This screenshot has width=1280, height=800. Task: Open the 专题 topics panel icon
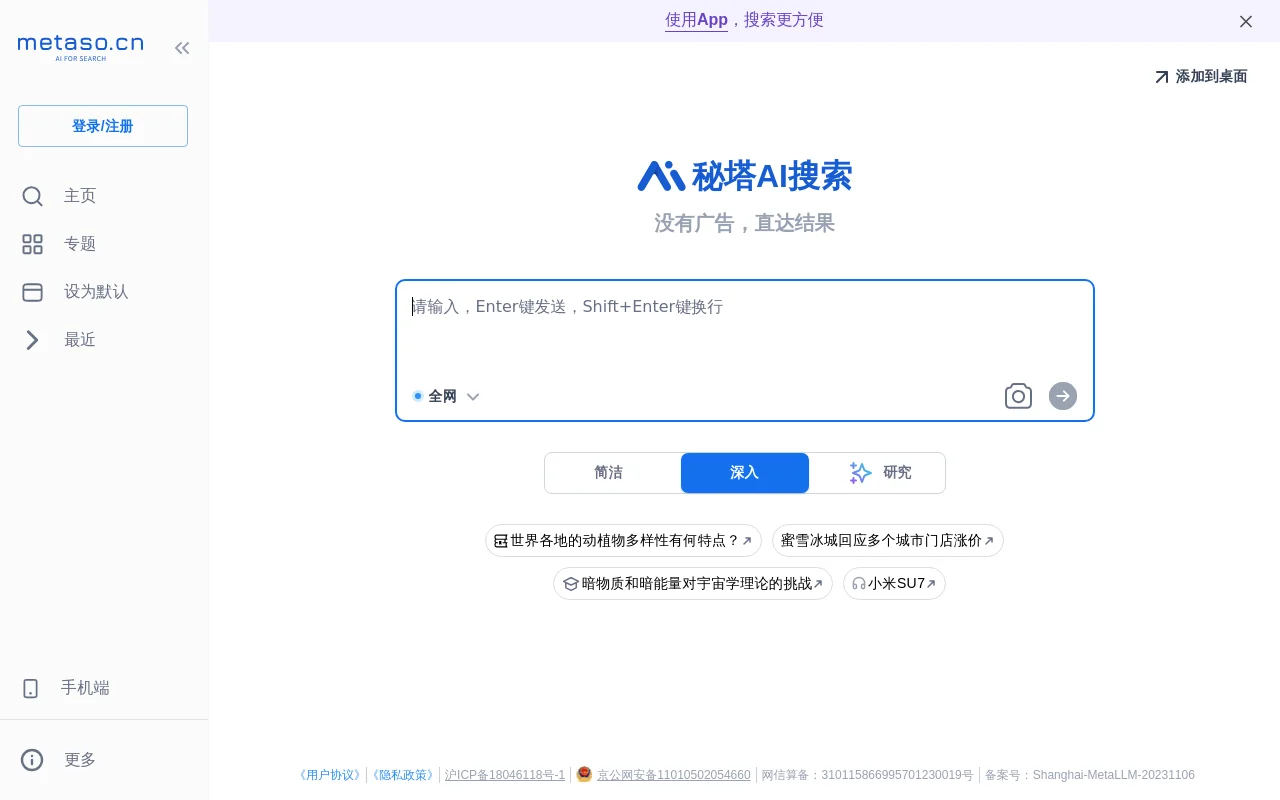(32, 244)
